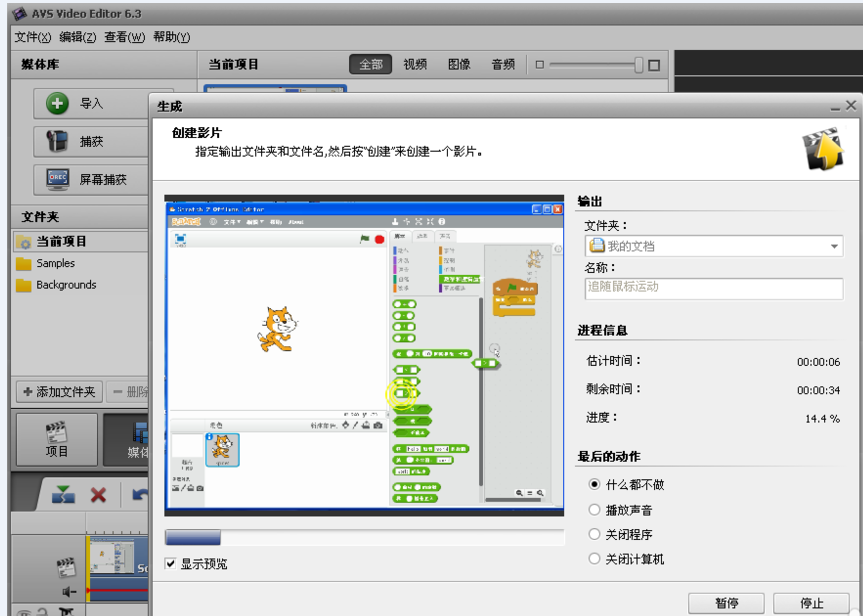The image size is (863, 616).
Task: Select the 播放声音 radio option
Action: pos(595,510)
